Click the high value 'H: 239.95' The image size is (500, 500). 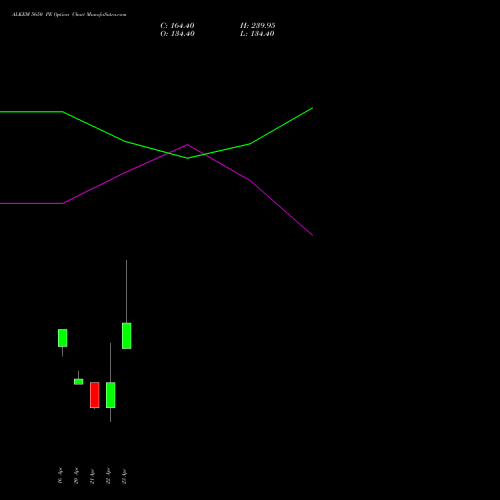pos(258,26)
